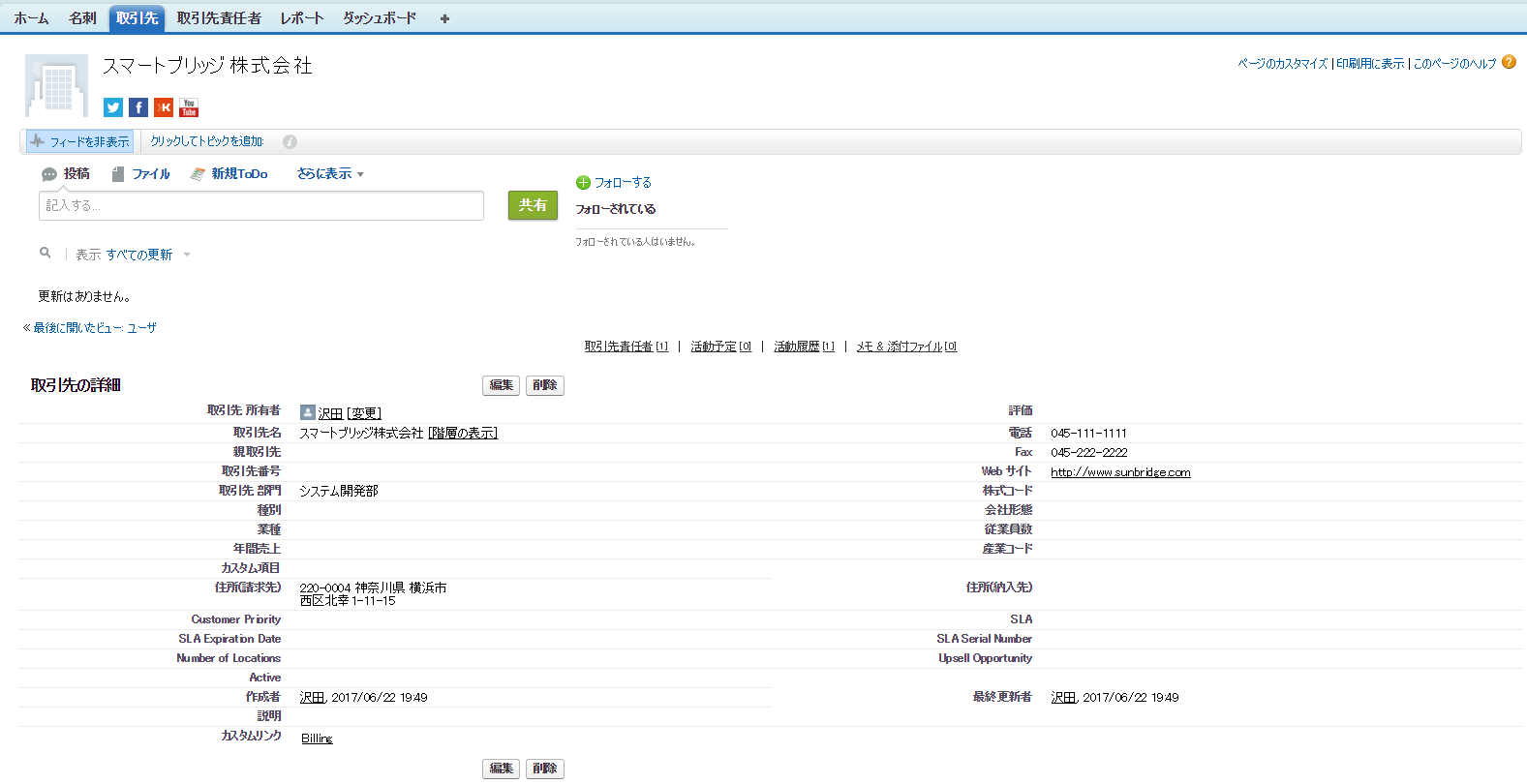Open the すべての更新 filter dropdown
The width and height of the screenshot is (1527, 784).
(148, 255)
